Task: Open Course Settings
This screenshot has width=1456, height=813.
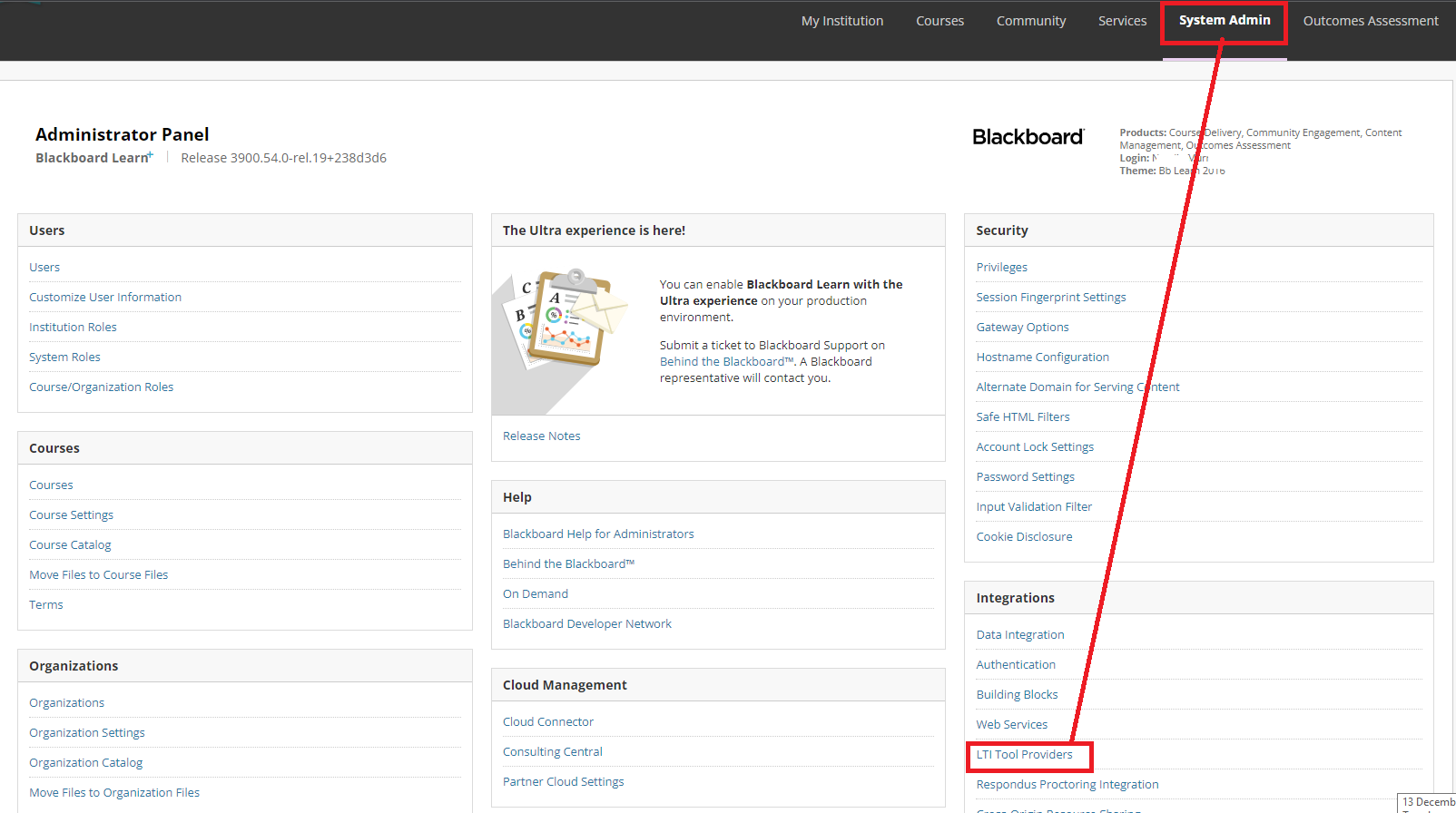Action: pyautogui.click(x=71, y=515)
